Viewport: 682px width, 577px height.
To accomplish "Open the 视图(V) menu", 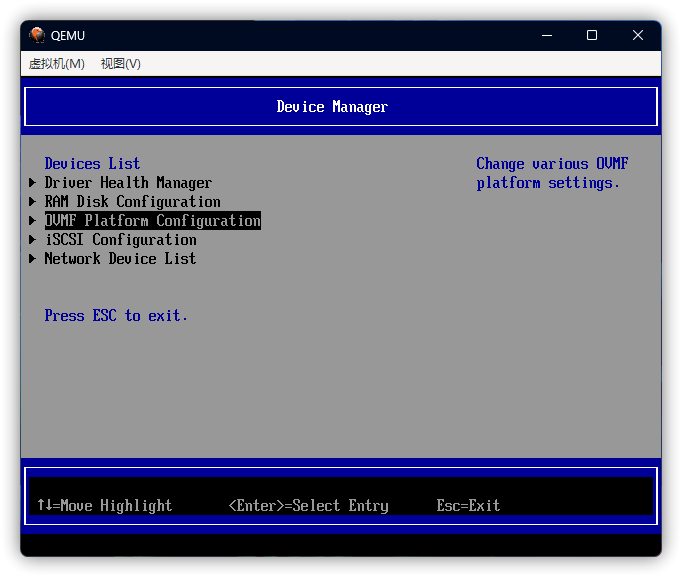I will [x=120, y=63].
